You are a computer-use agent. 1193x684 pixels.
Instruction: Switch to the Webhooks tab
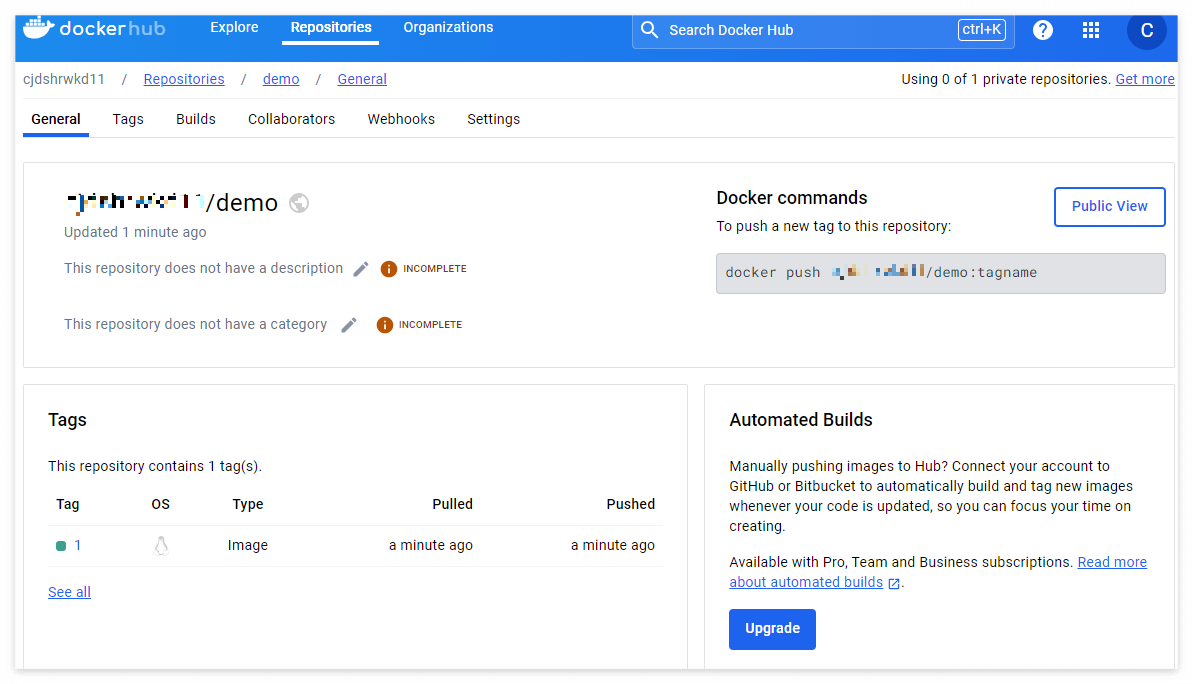tap(401, 119)
